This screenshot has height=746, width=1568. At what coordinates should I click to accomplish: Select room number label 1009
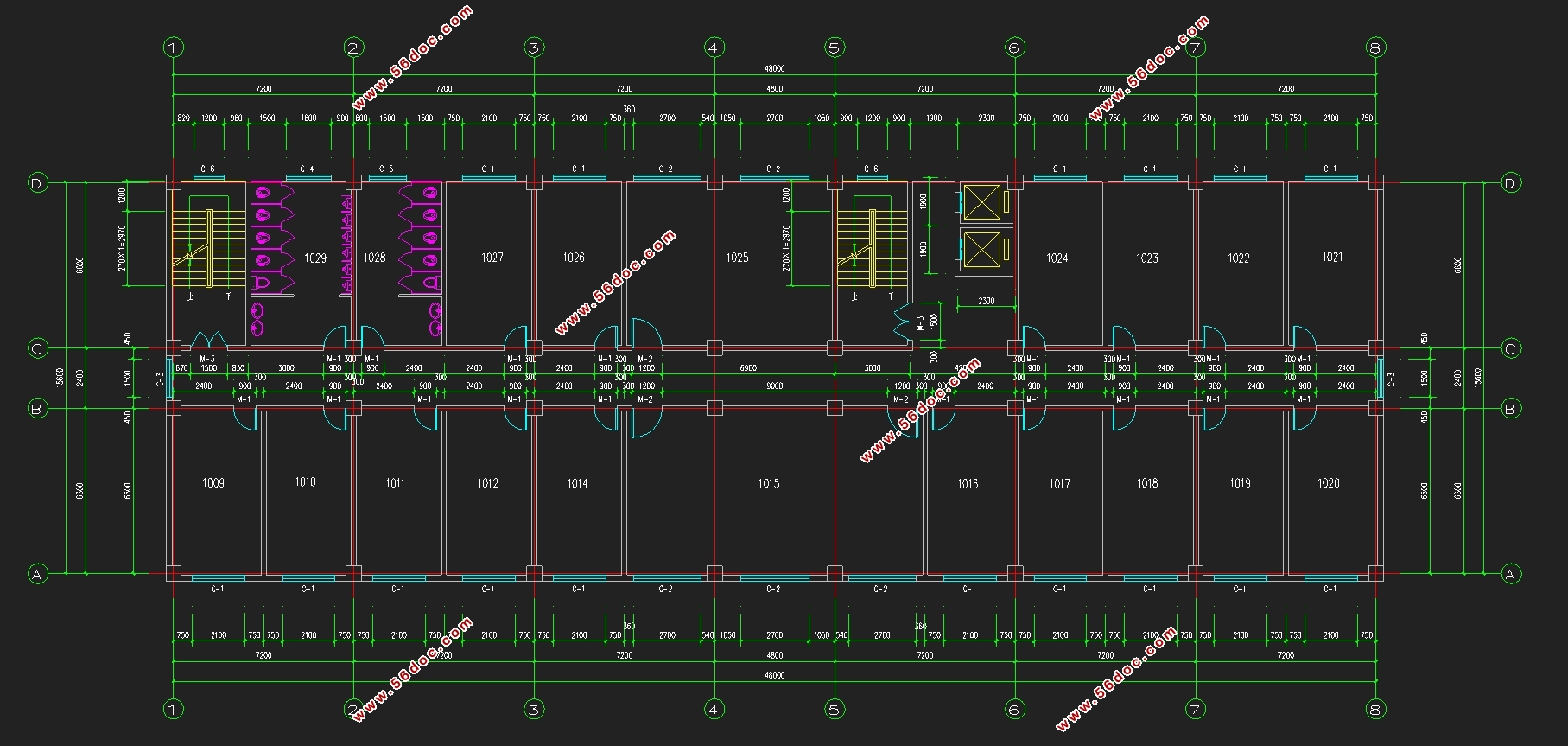click(213, 483)
